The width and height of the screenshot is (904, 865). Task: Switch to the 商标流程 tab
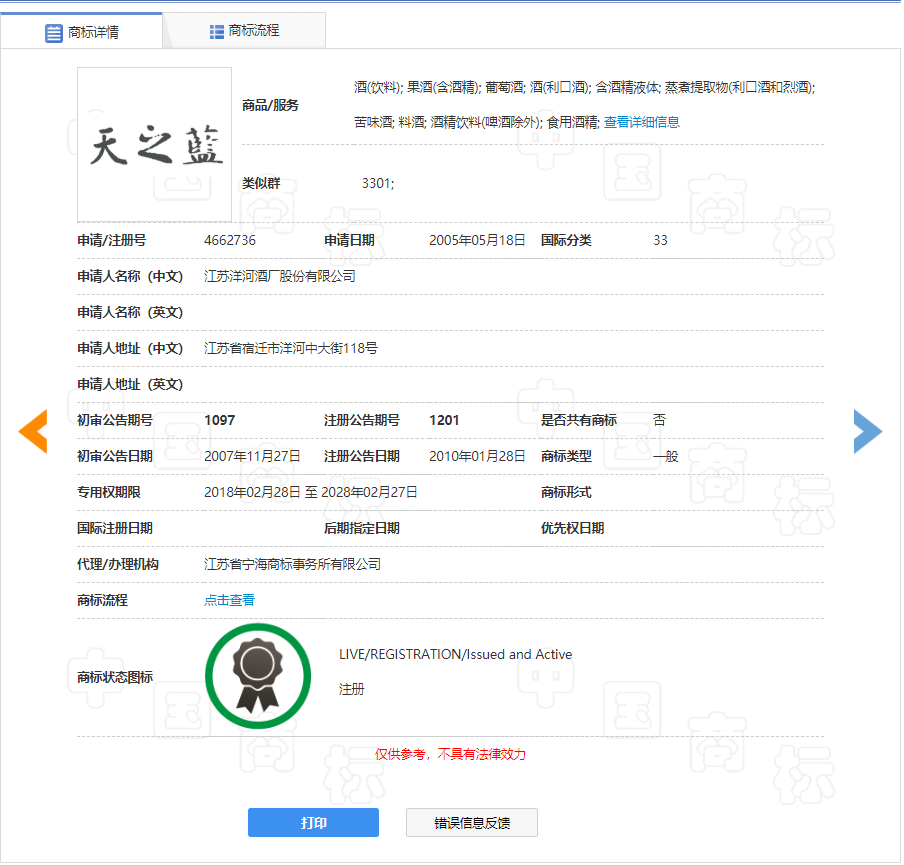pos(253,31)
